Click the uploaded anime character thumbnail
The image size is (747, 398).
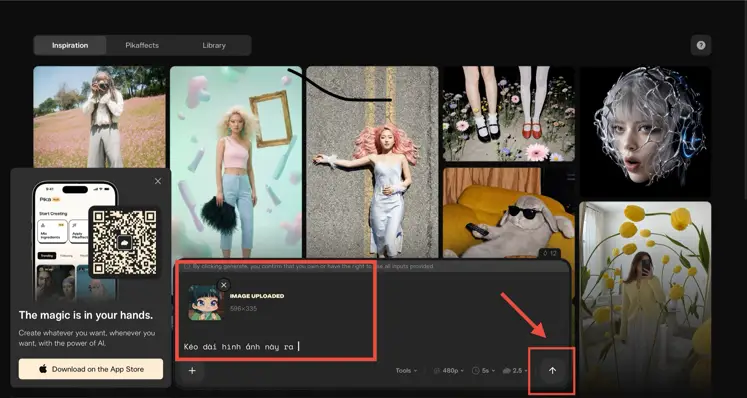(x=205, y=302)
